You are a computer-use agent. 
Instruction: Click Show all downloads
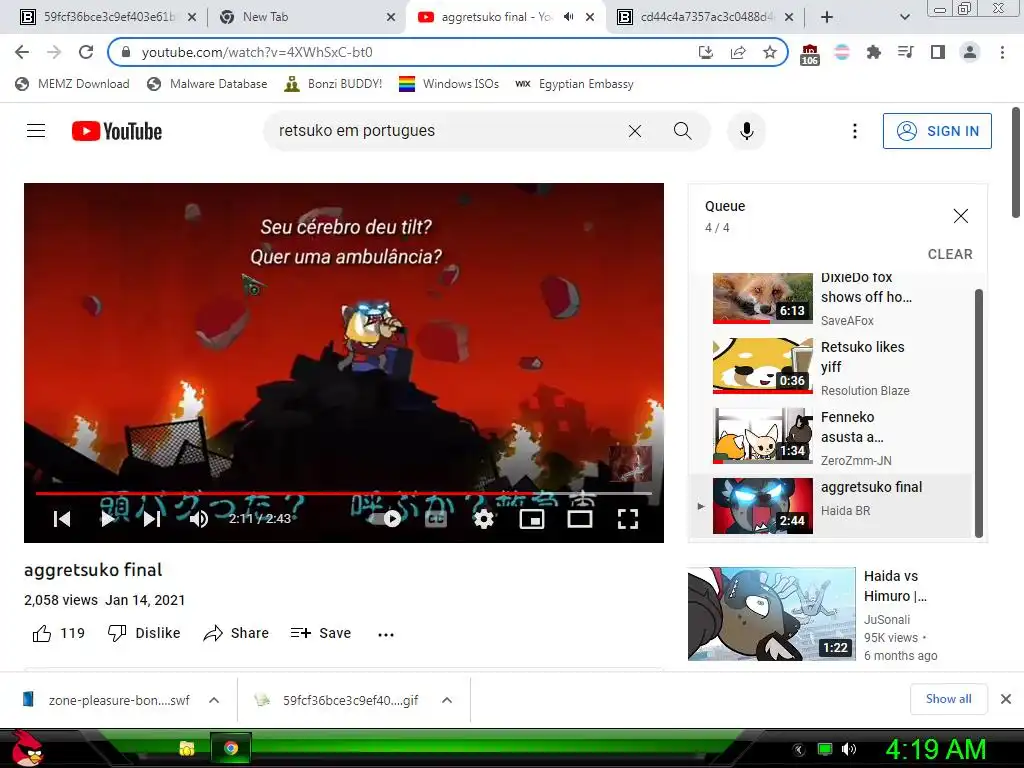click(948, 699)
